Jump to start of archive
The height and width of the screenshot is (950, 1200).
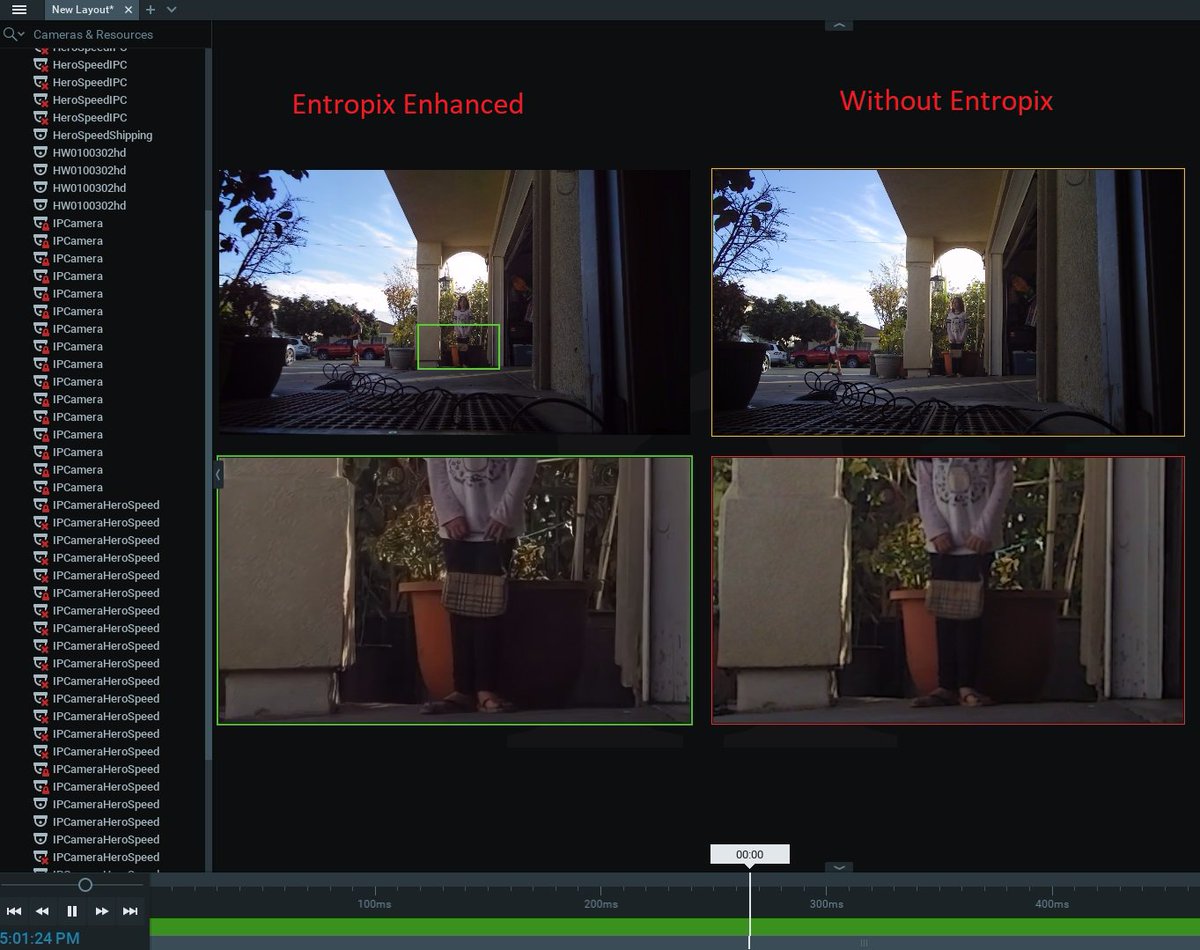point(14,911)
